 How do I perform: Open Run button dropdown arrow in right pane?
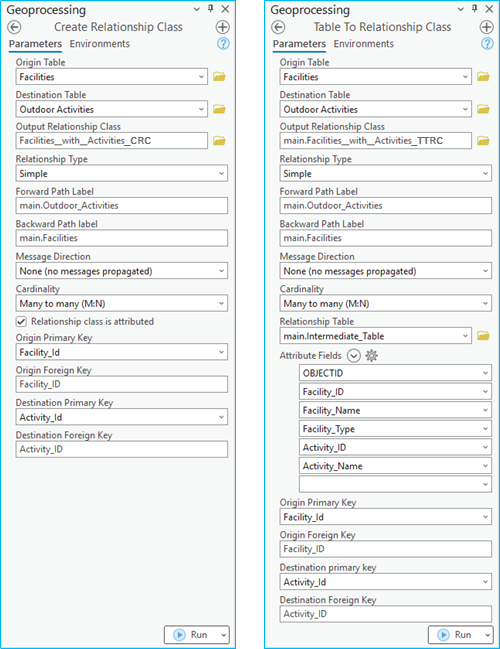[x=487, y=635]
